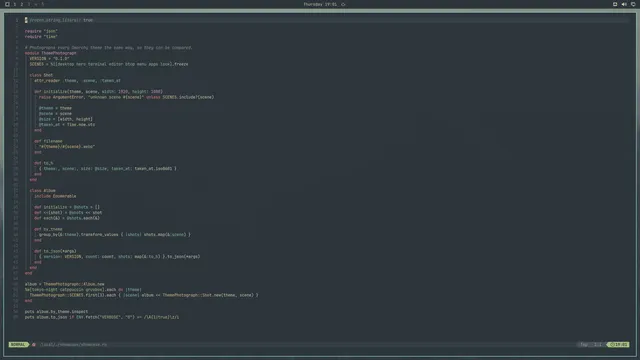Click the file path in the statusline
Image resolution: width=640 pixels, height=360 pixels.
click(x=73, y=345)
